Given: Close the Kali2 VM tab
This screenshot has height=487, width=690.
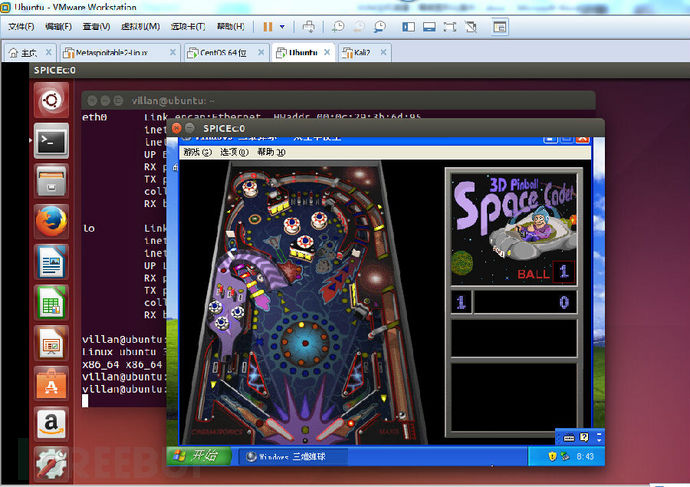Looking at the screenshot, I should [x=383, y=52].
